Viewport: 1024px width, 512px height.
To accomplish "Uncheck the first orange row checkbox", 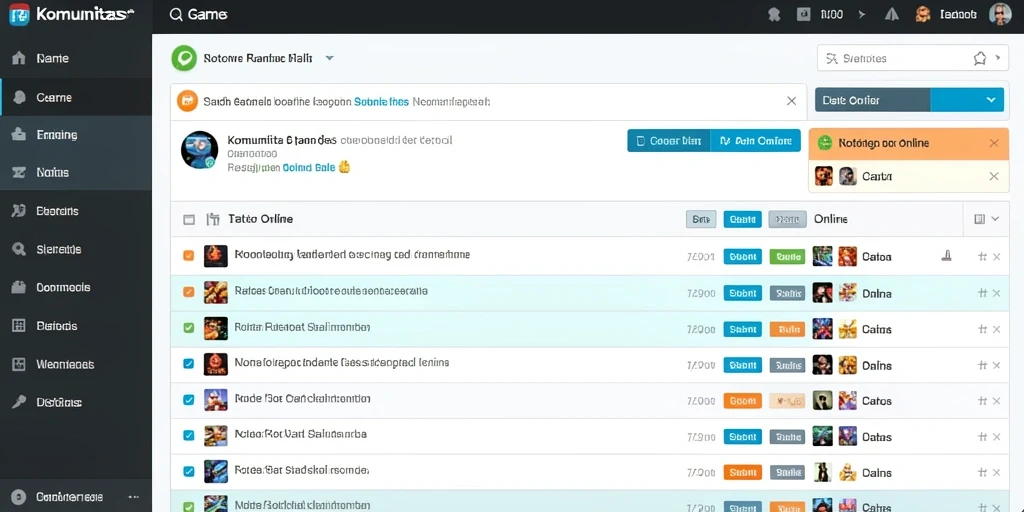I will click(189, 256).
